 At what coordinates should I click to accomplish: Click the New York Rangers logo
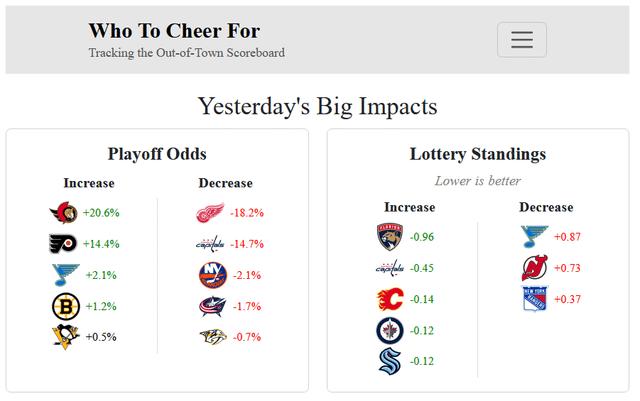coord(535,299)
